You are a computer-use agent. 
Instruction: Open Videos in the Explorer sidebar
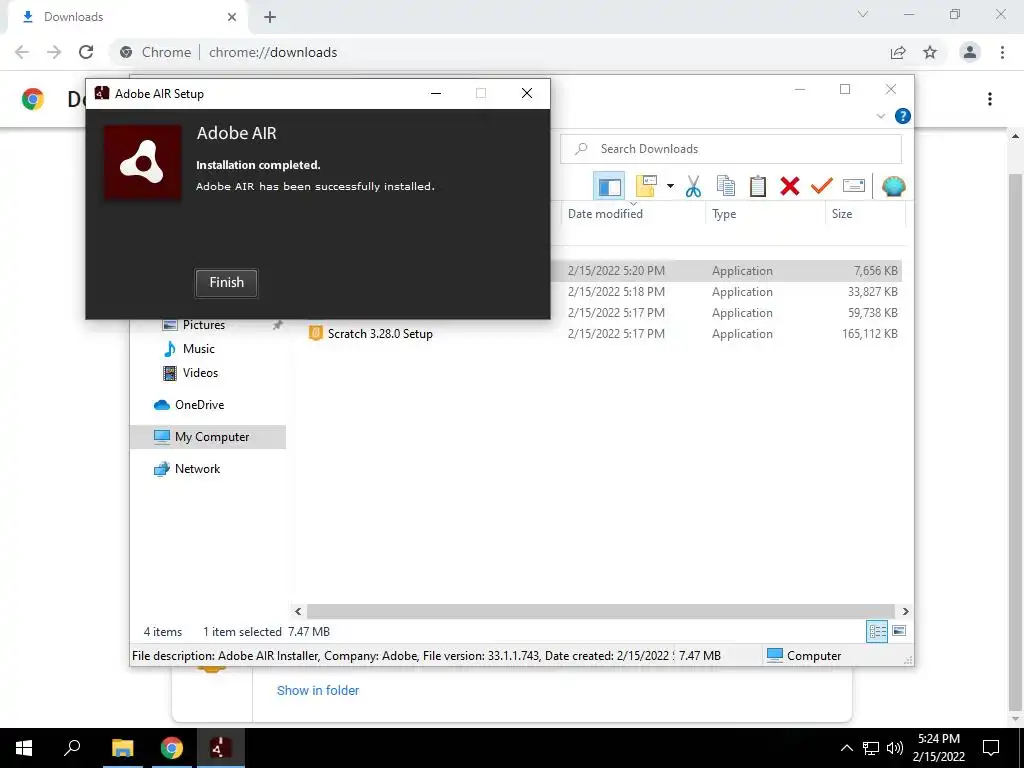click(x=200, y=373)
